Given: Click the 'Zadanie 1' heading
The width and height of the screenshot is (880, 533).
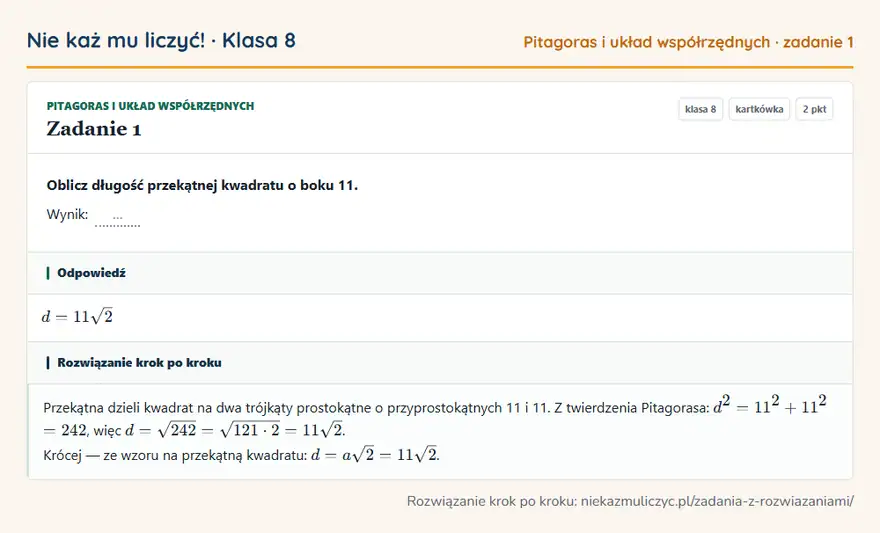Looking at the screenshot, I should 94,128.
